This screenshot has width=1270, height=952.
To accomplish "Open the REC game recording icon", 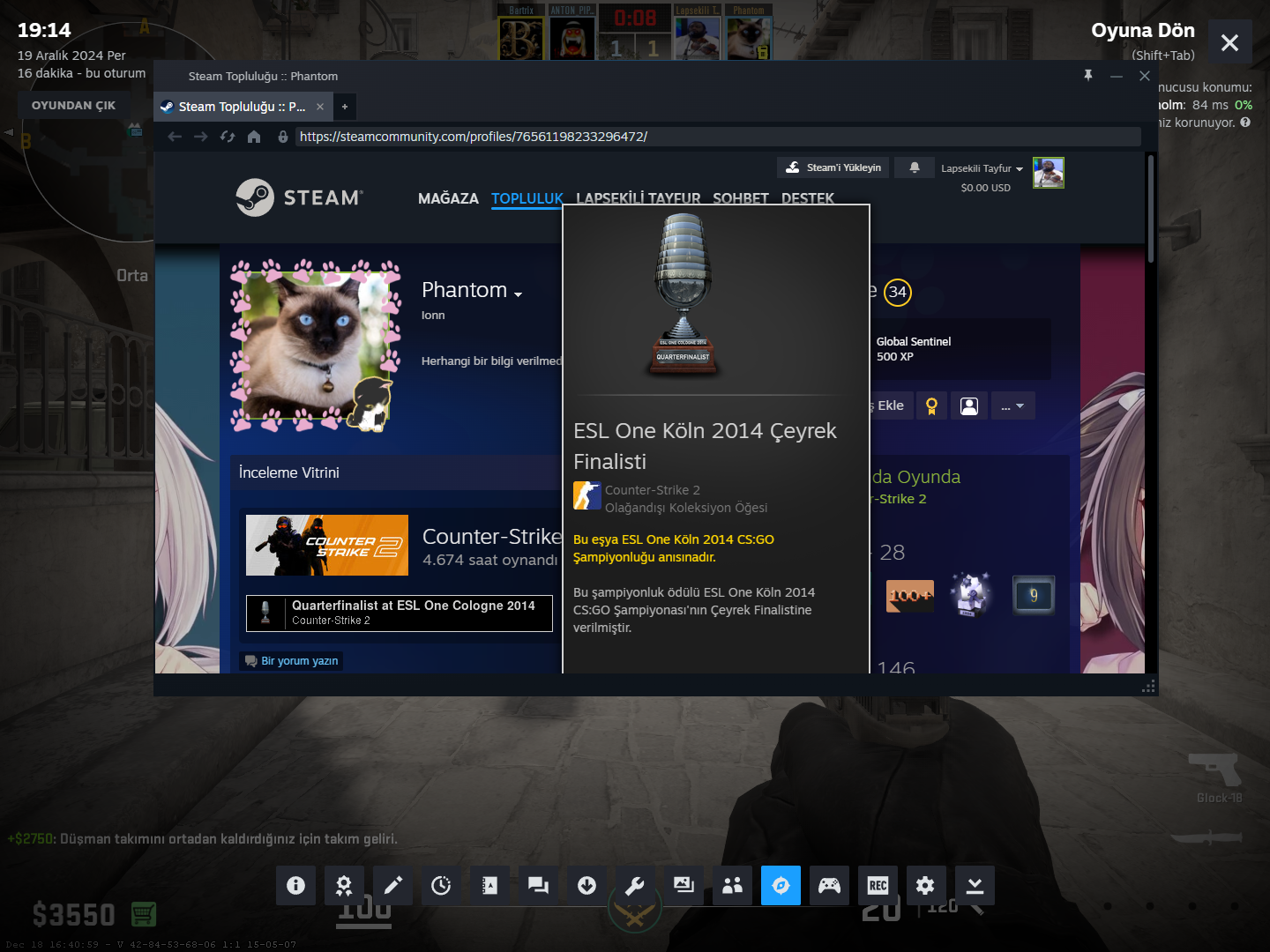I will click(x=878, y=885).
